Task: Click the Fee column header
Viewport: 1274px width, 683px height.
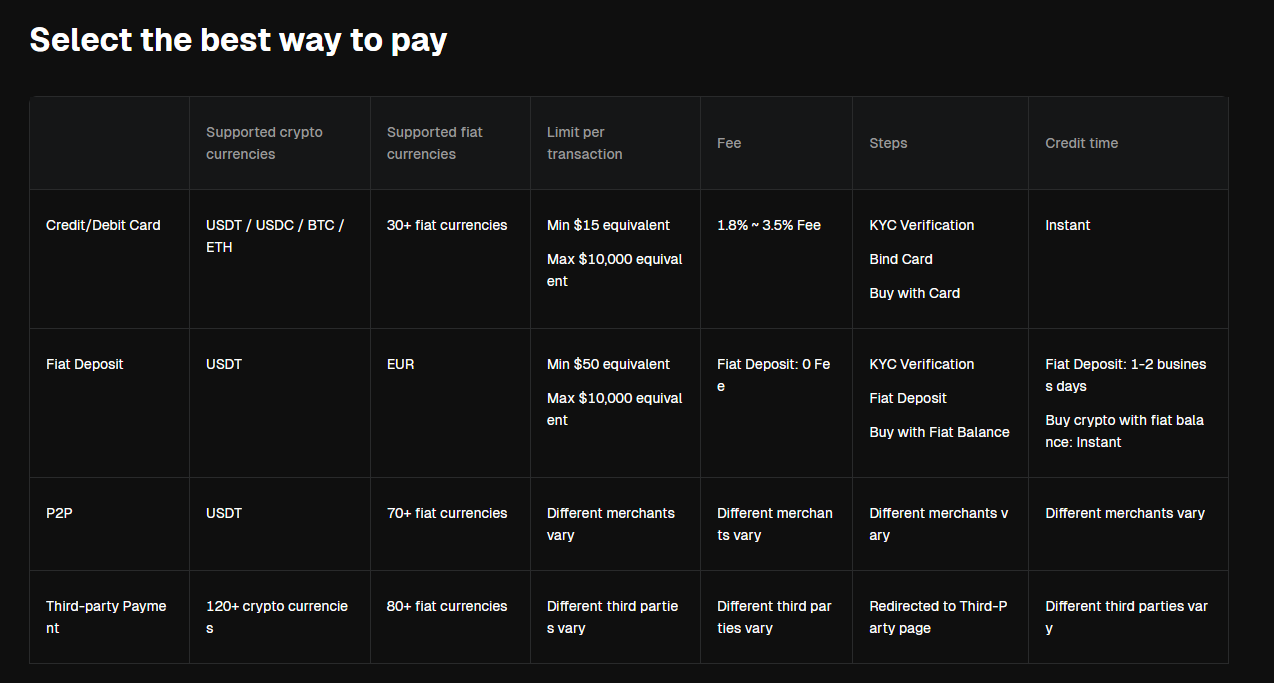Action: (729, 143)
